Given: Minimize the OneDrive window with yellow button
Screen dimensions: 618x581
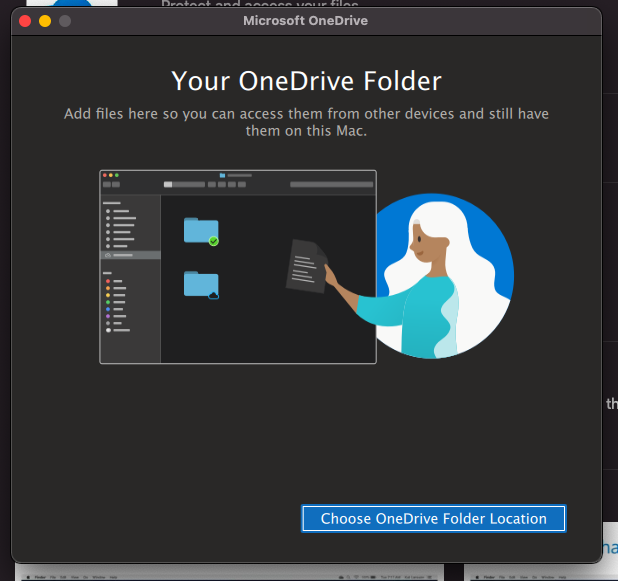Looking at the screenshot, I should pyautogui.click(x=45, y=21).
